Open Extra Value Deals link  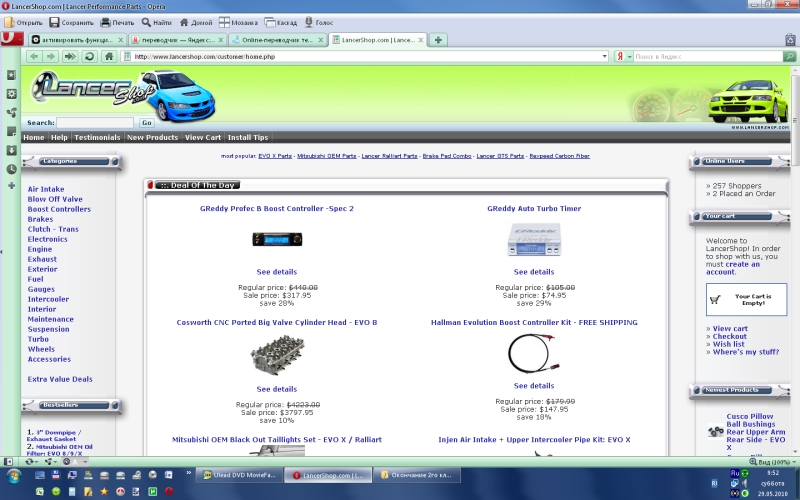60,379
